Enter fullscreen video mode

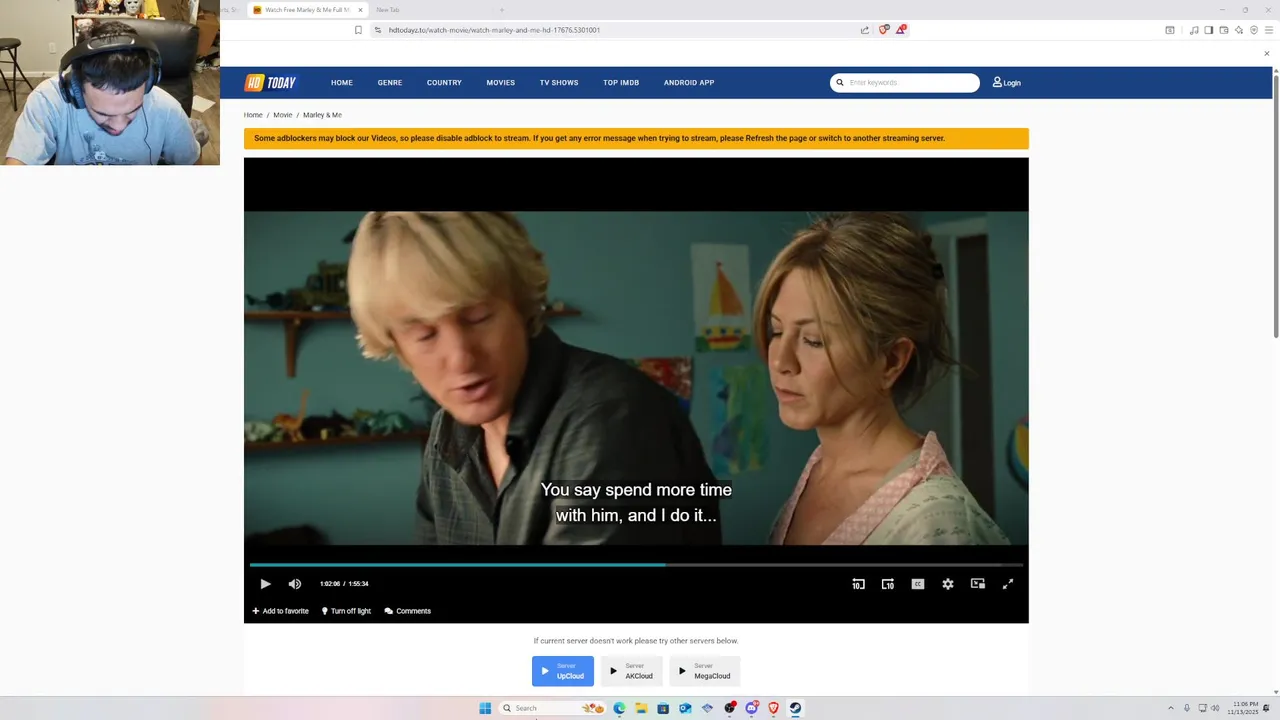pos(1008,584)
